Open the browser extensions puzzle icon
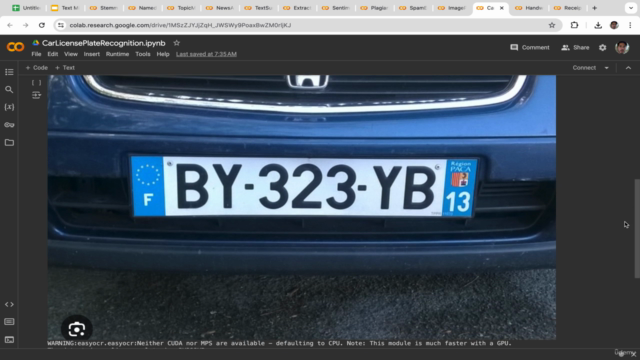 [x=574, y=25]
